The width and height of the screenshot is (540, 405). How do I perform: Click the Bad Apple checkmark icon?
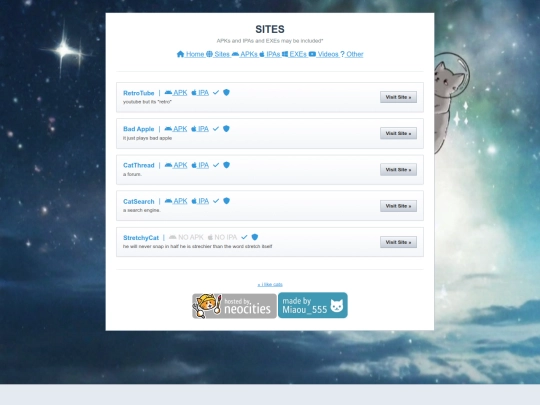[216, 129]
